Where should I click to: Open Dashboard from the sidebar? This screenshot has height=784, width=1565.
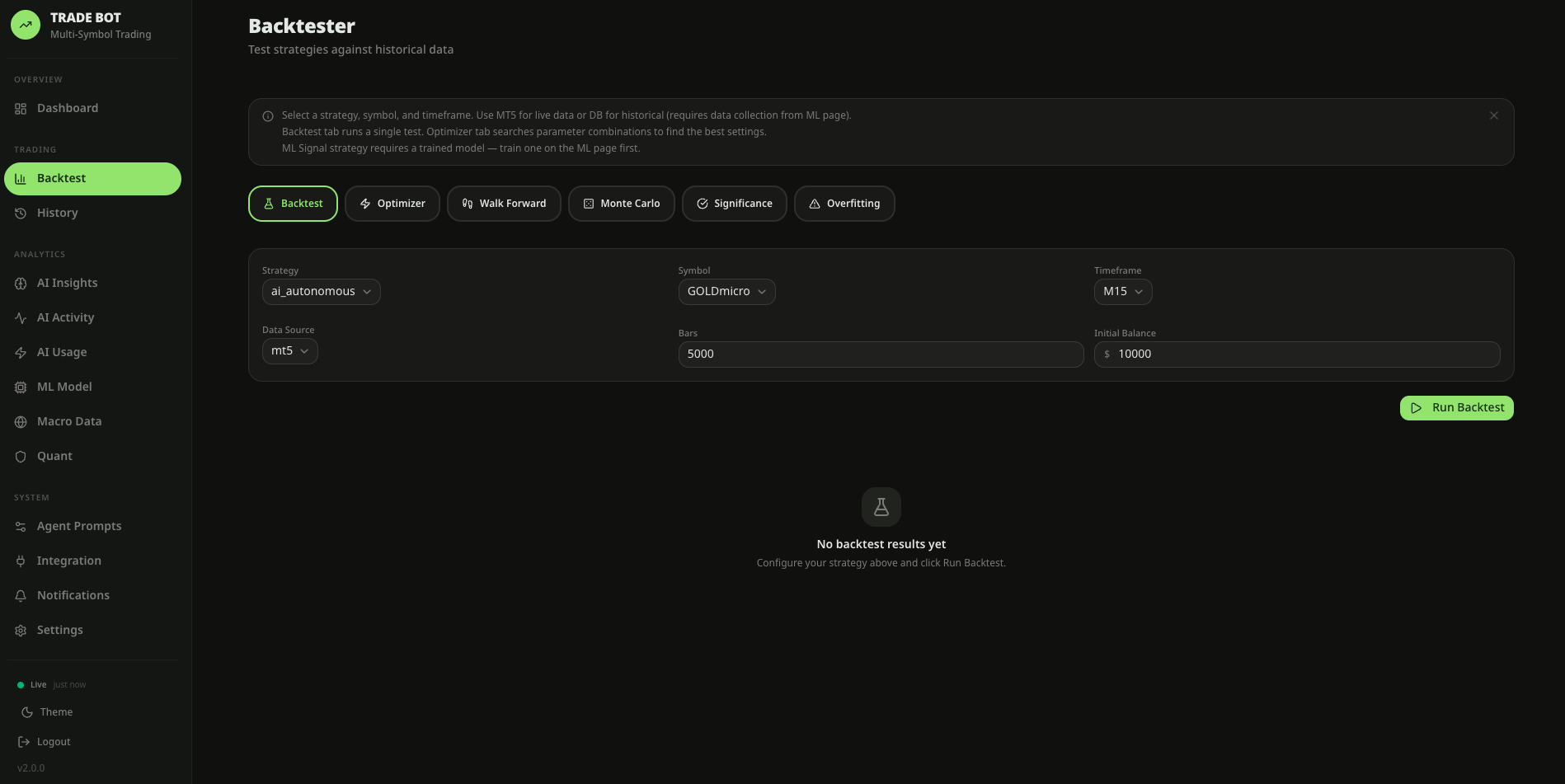coord(92,109)
